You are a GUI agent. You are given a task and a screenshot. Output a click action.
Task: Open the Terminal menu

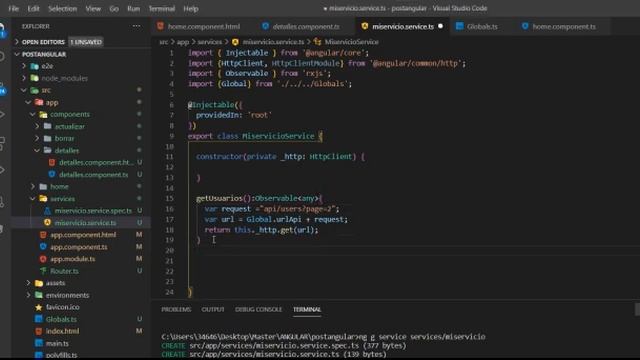(x=162, y=9)
